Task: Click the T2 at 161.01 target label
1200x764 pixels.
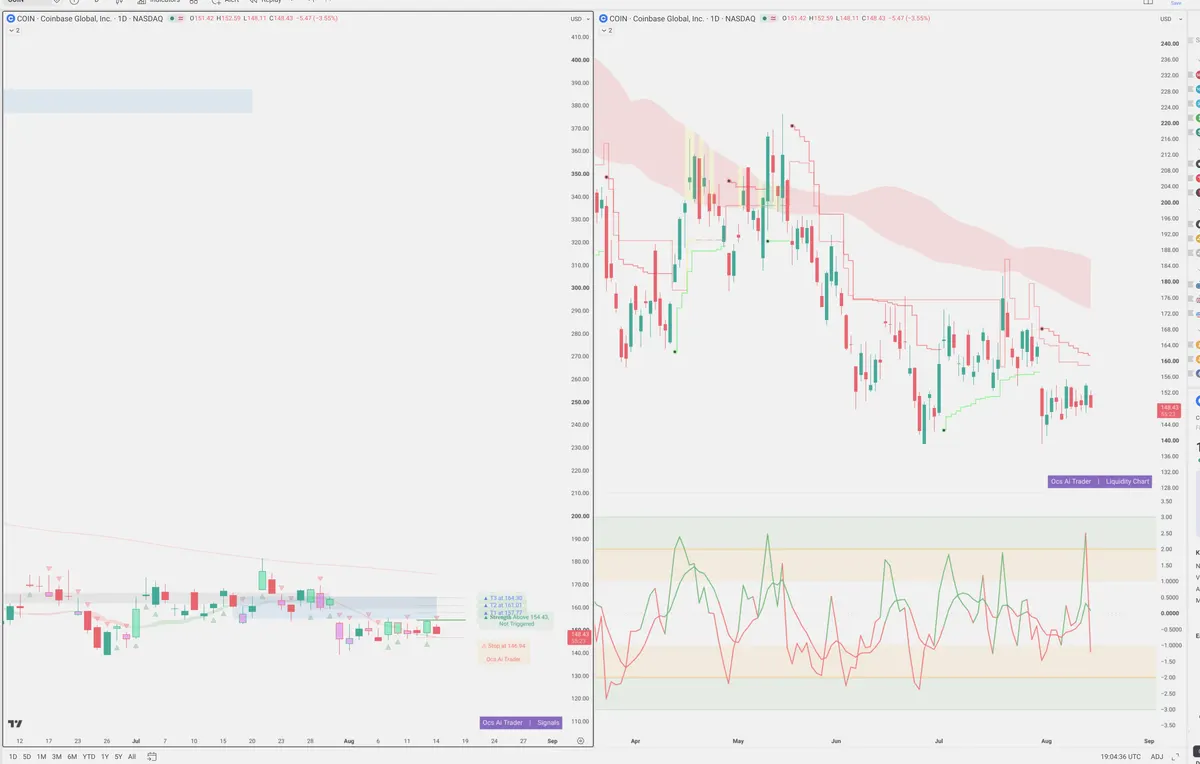Action: [x=503, y=605]
